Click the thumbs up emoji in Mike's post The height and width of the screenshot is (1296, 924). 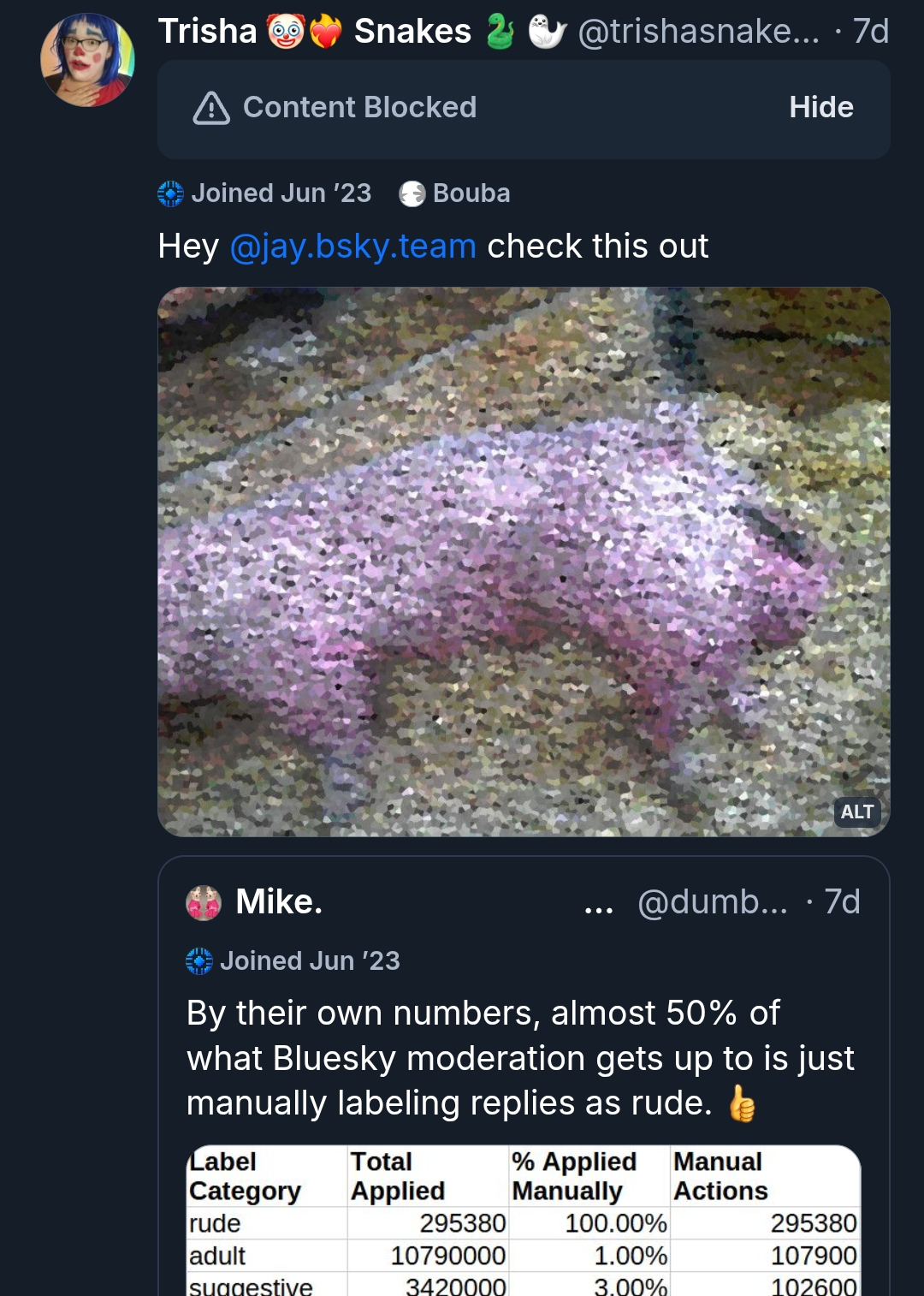tap(742, 1103)
